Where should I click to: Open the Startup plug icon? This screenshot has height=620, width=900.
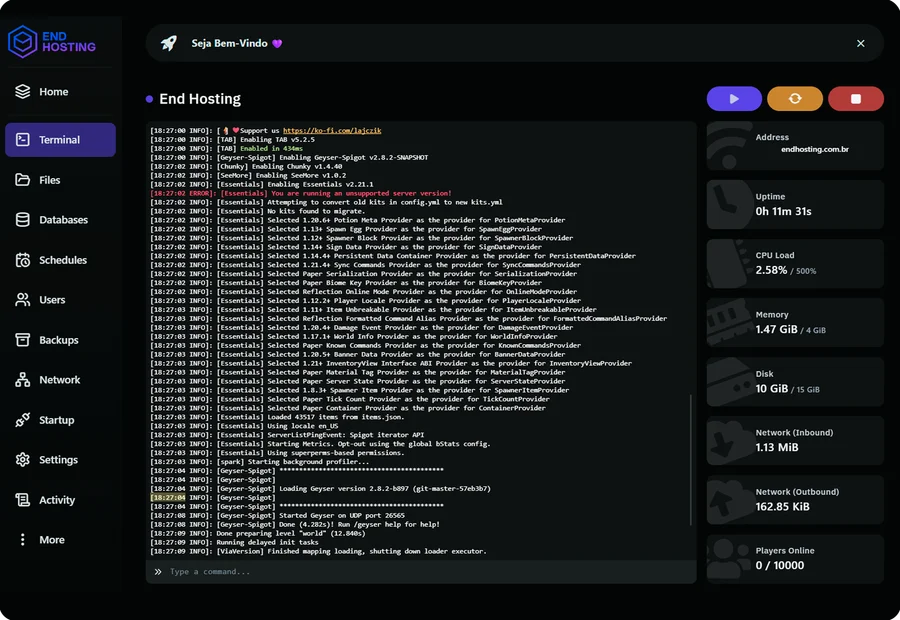coord(22,420)
